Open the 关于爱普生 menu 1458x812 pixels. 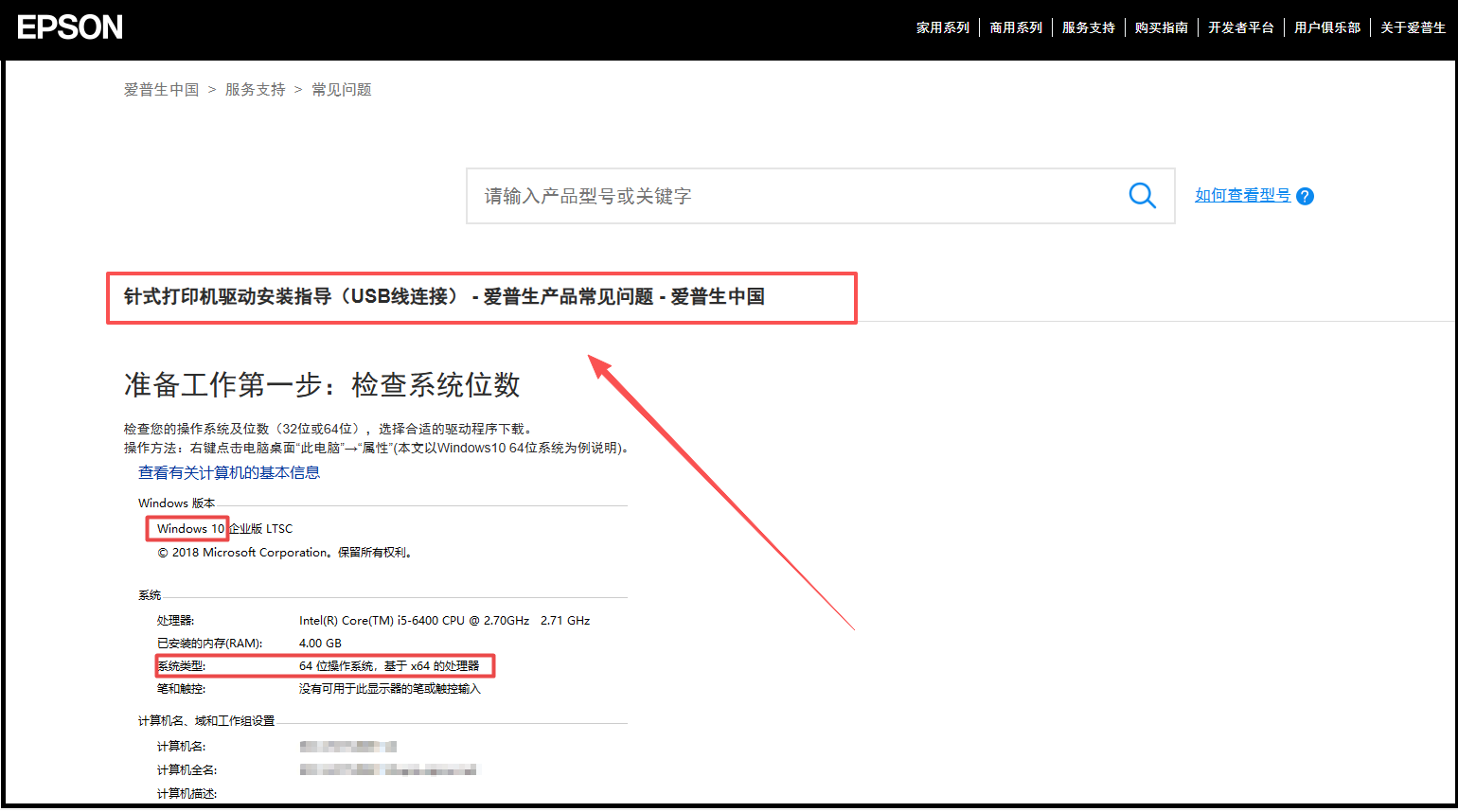point(1413,27)
